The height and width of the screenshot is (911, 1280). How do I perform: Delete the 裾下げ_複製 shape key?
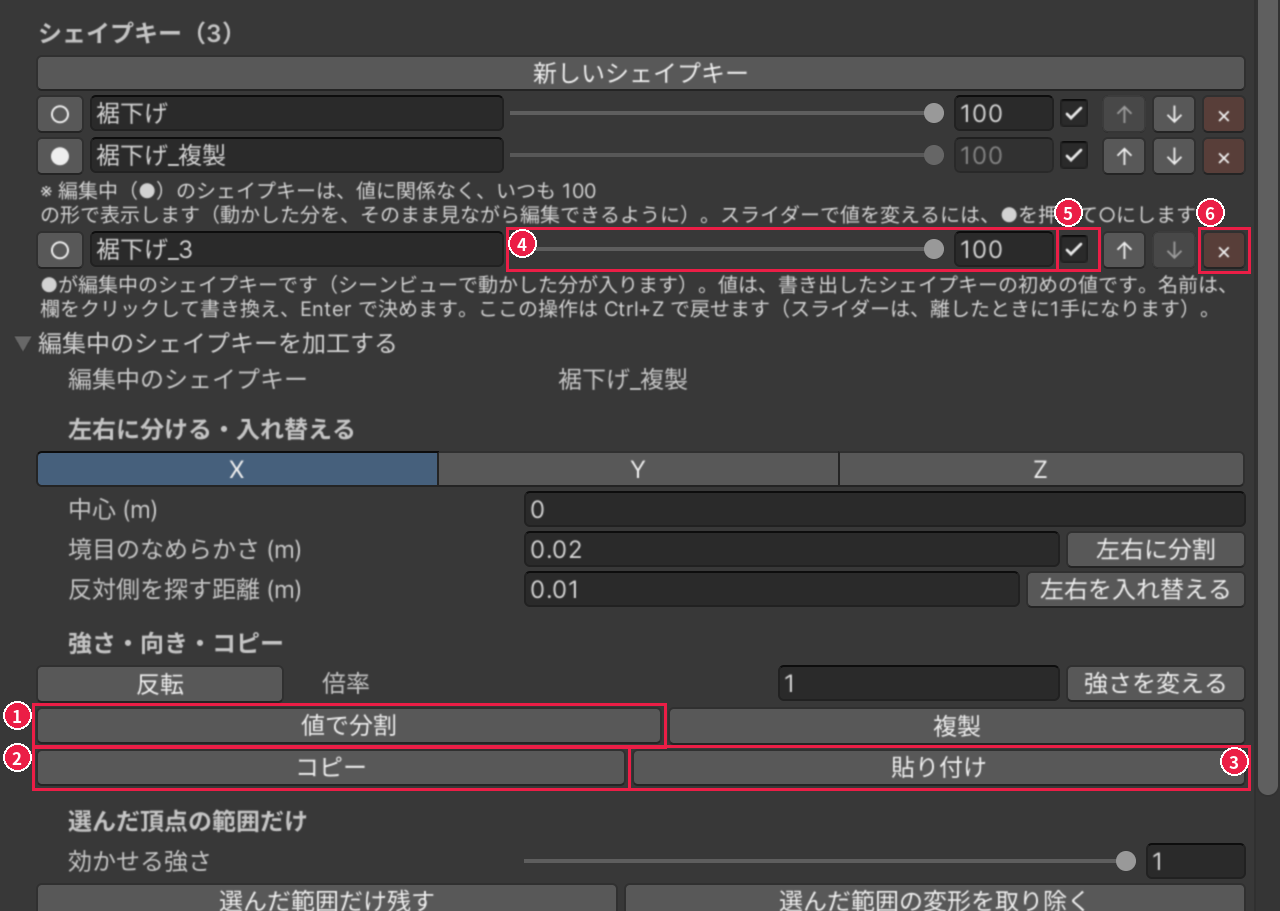pyautogui.click(x=1224, y=155)
